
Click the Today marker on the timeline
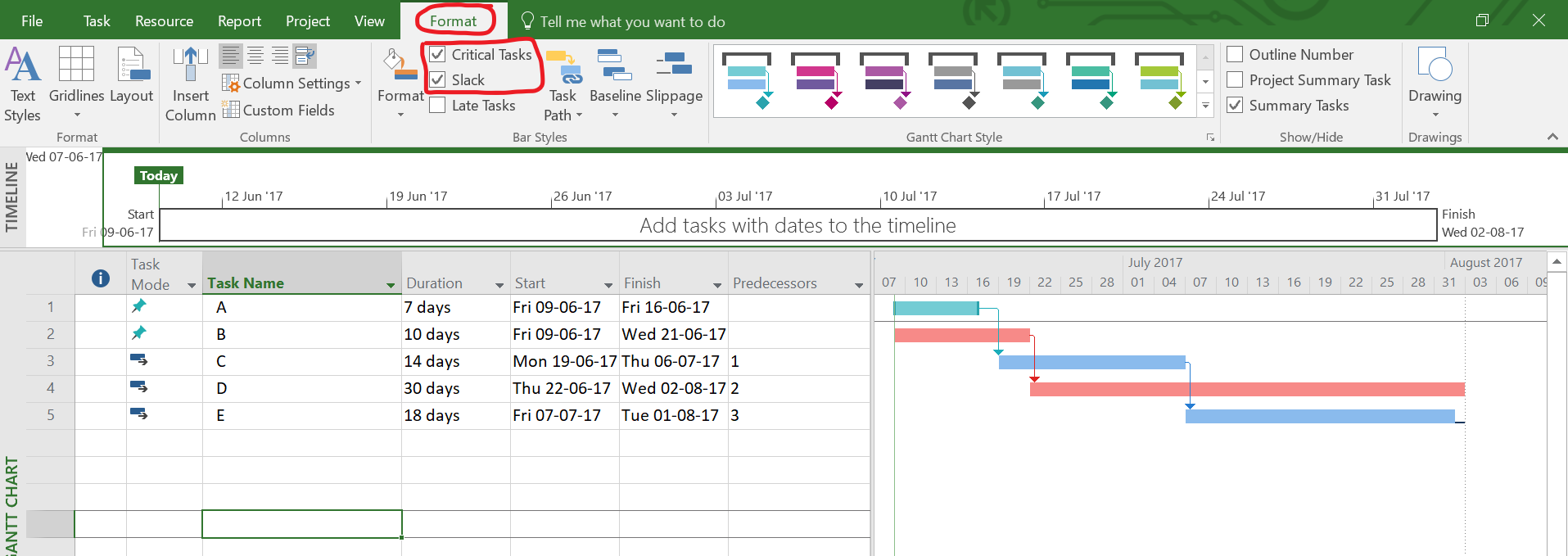159,175
